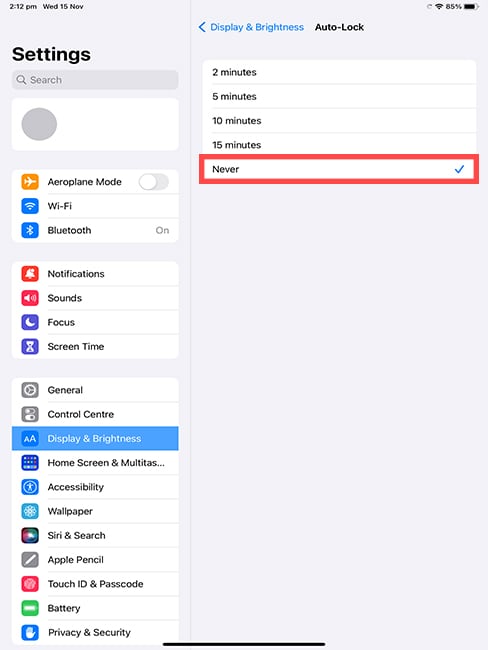Viewport: 488px width, 650px height.
Task: Tap the grey profile avatar card
Action: click(95, 124)
